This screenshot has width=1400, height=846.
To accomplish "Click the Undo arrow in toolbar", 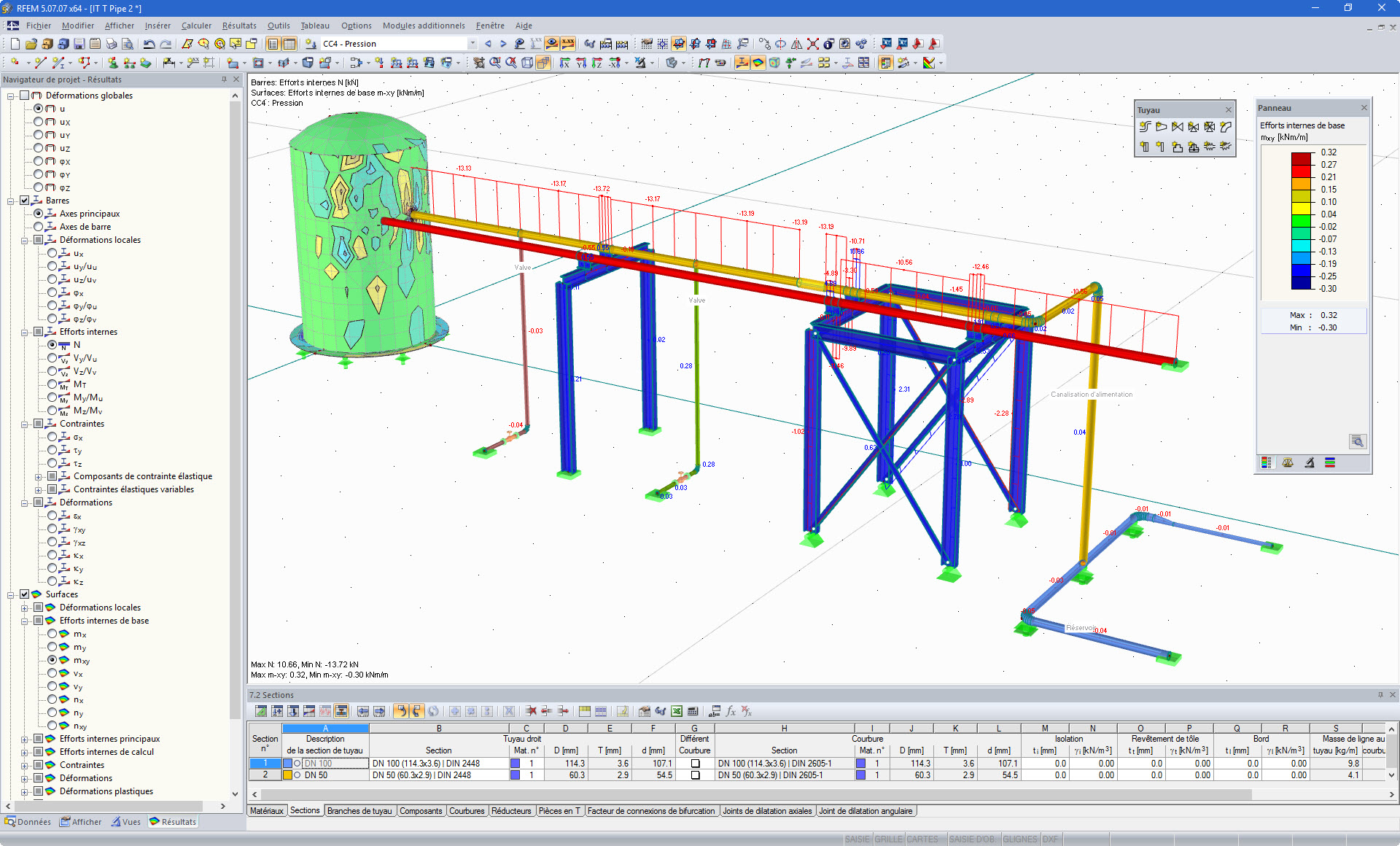I will pyautogui.click(x=149, y=44).
